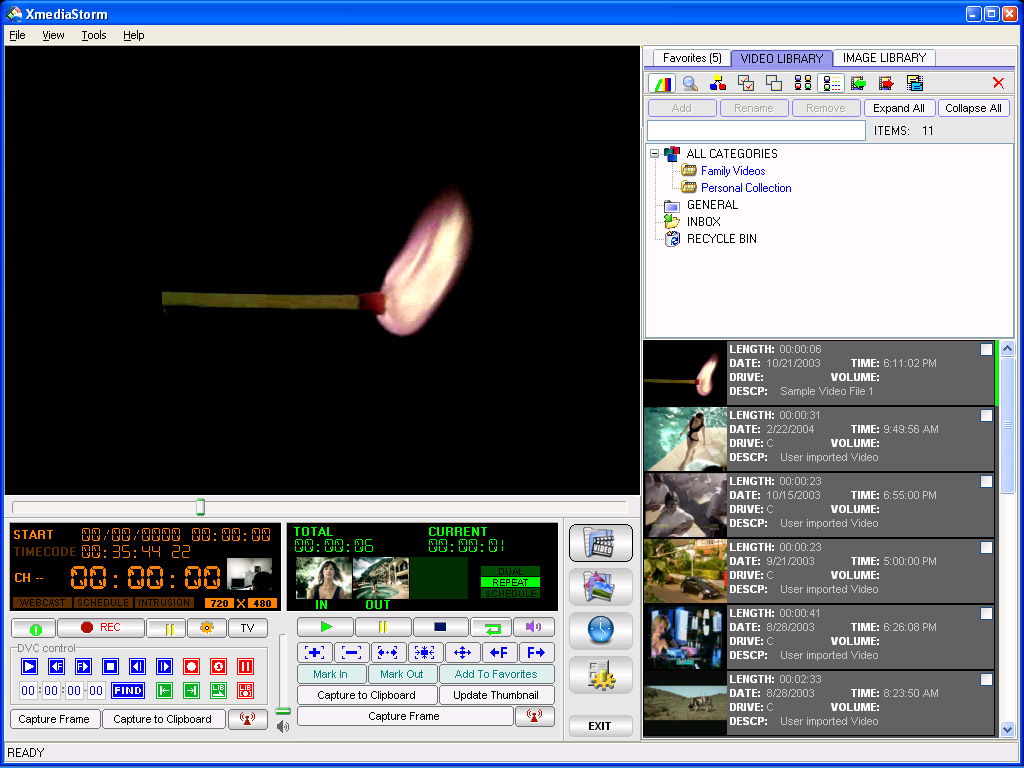1024x768 pixels.
Task: Click the select-all checkmarks icon in library toolbar
Action: [746, 83]
